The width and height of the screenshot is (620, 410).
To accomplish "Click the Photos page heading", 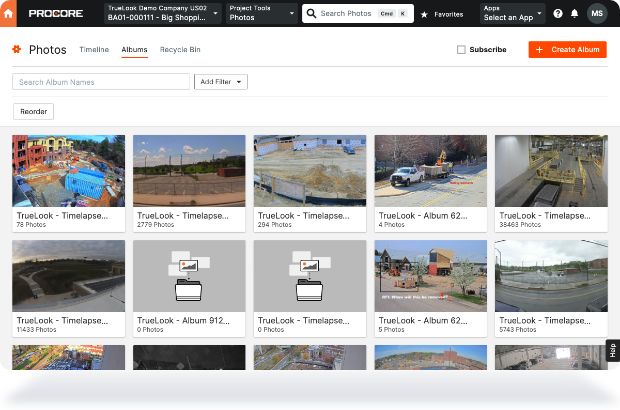I will tap(47, 50).
